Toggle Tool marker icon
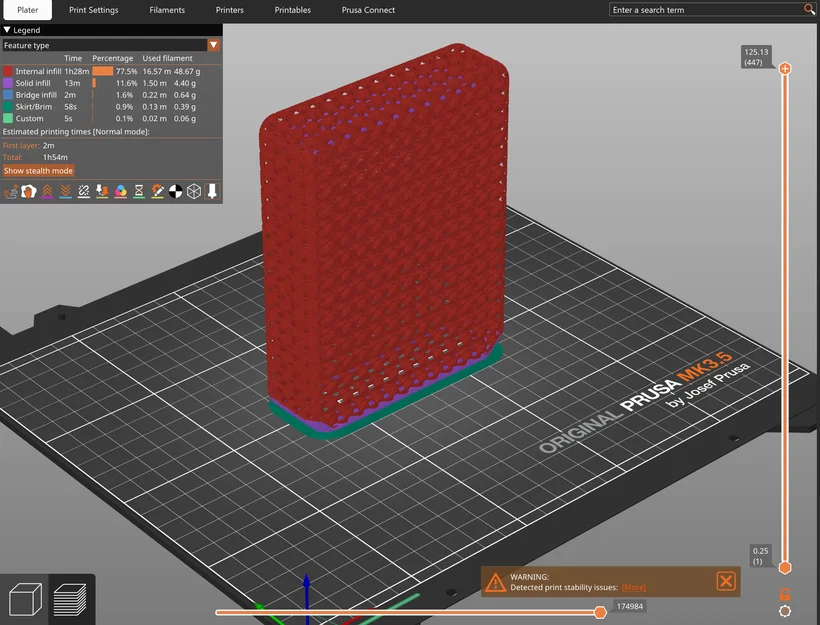The image size is (820, 625). click(212, 191)
